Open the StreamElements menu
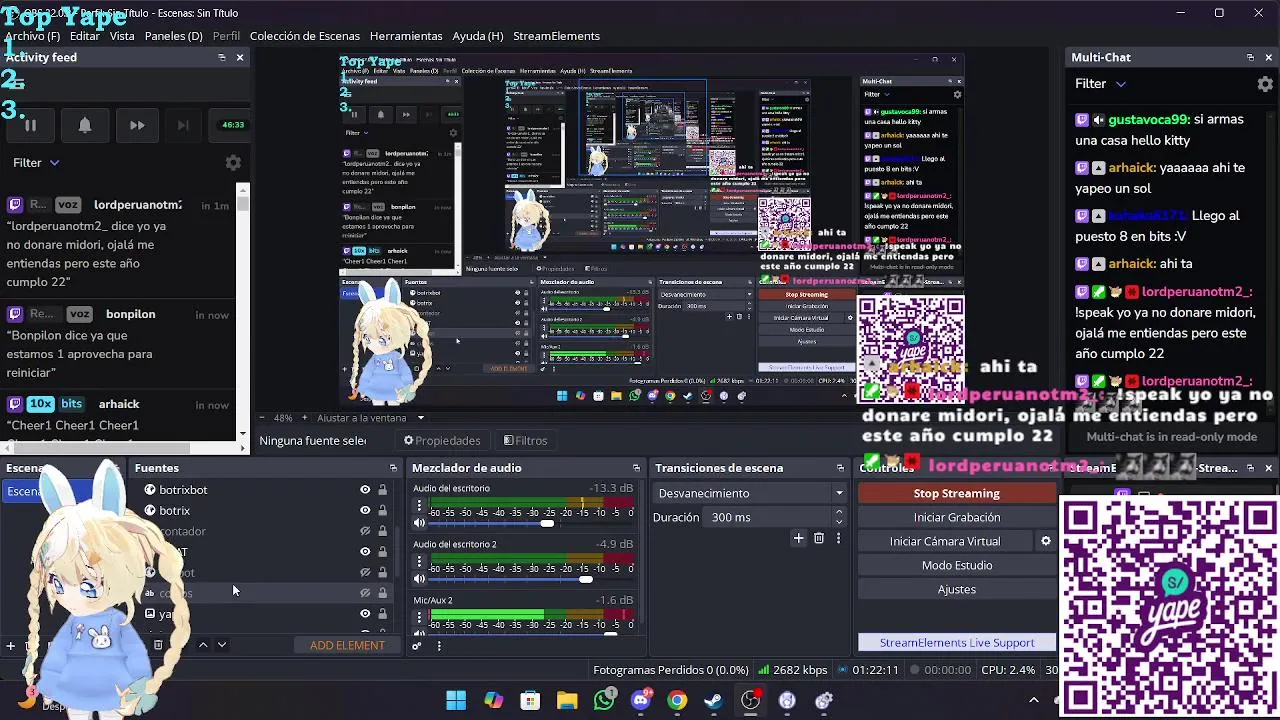Screen dimensions: 1280x720 point(556,36)
